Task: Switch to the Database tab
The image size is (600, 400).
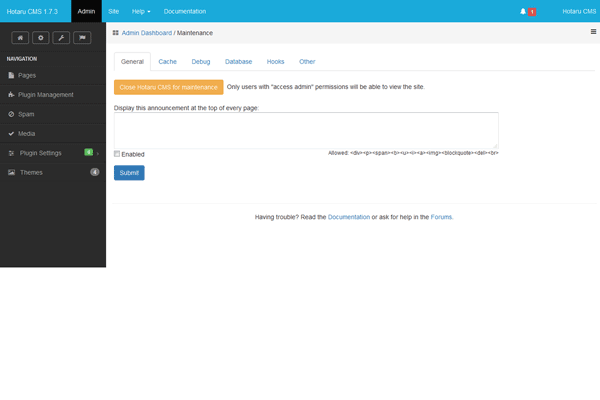Action: [238, 61]
